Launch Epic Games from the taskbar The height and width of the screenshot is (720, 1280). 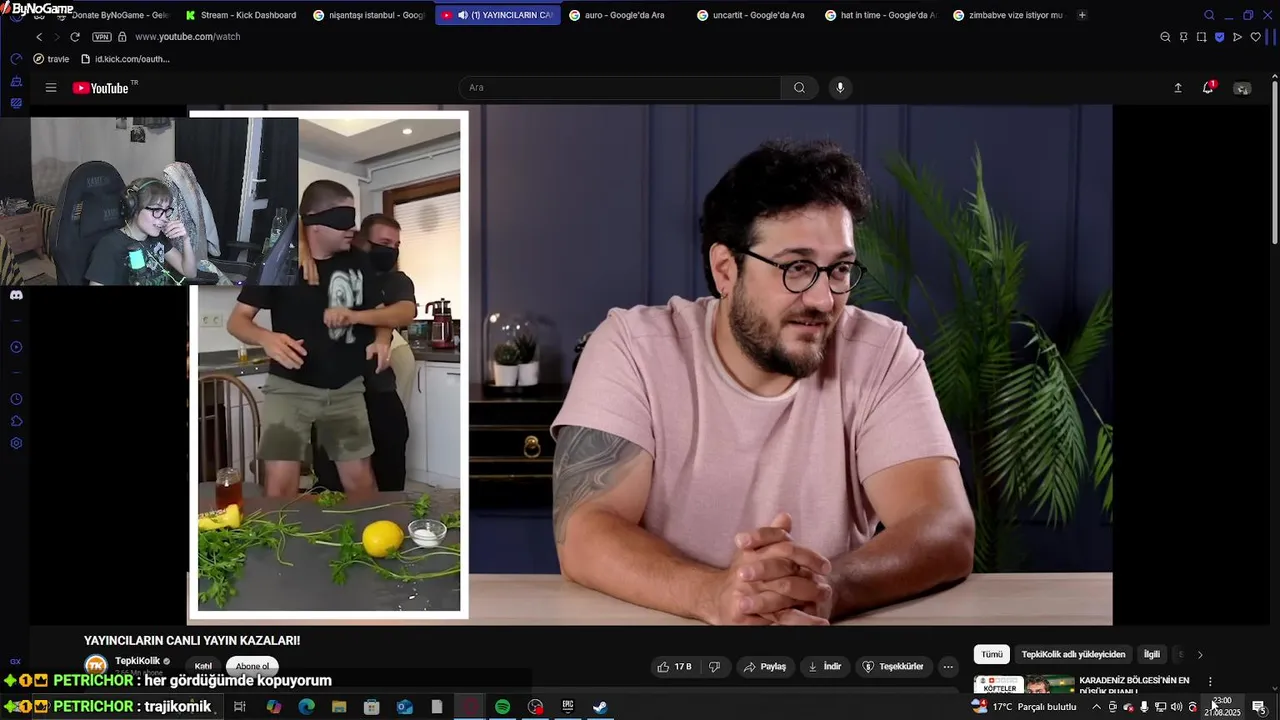[568, 707]
